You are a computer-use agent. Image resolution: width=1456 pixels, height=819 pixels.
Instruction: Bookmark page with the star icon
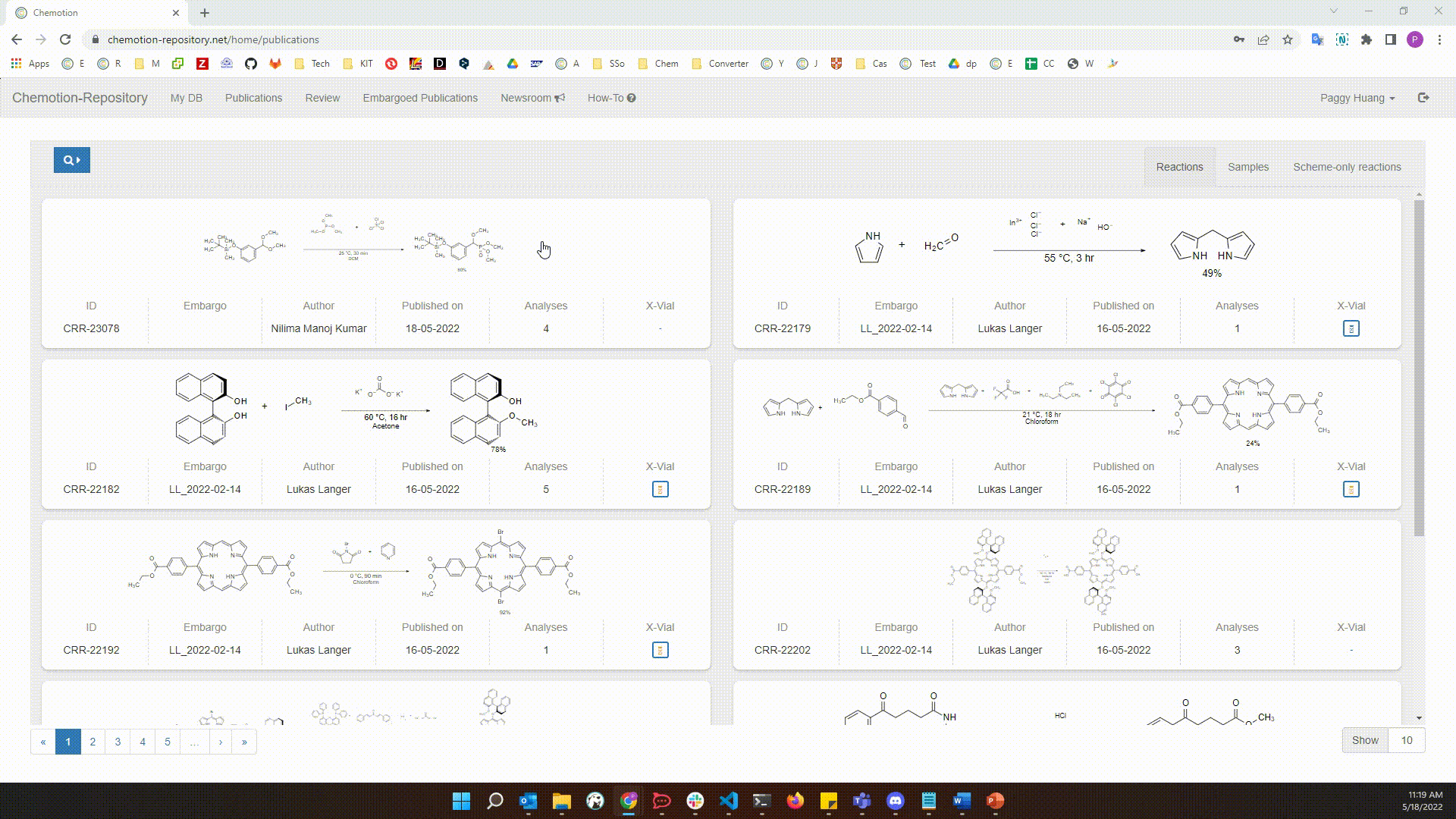1288,39
